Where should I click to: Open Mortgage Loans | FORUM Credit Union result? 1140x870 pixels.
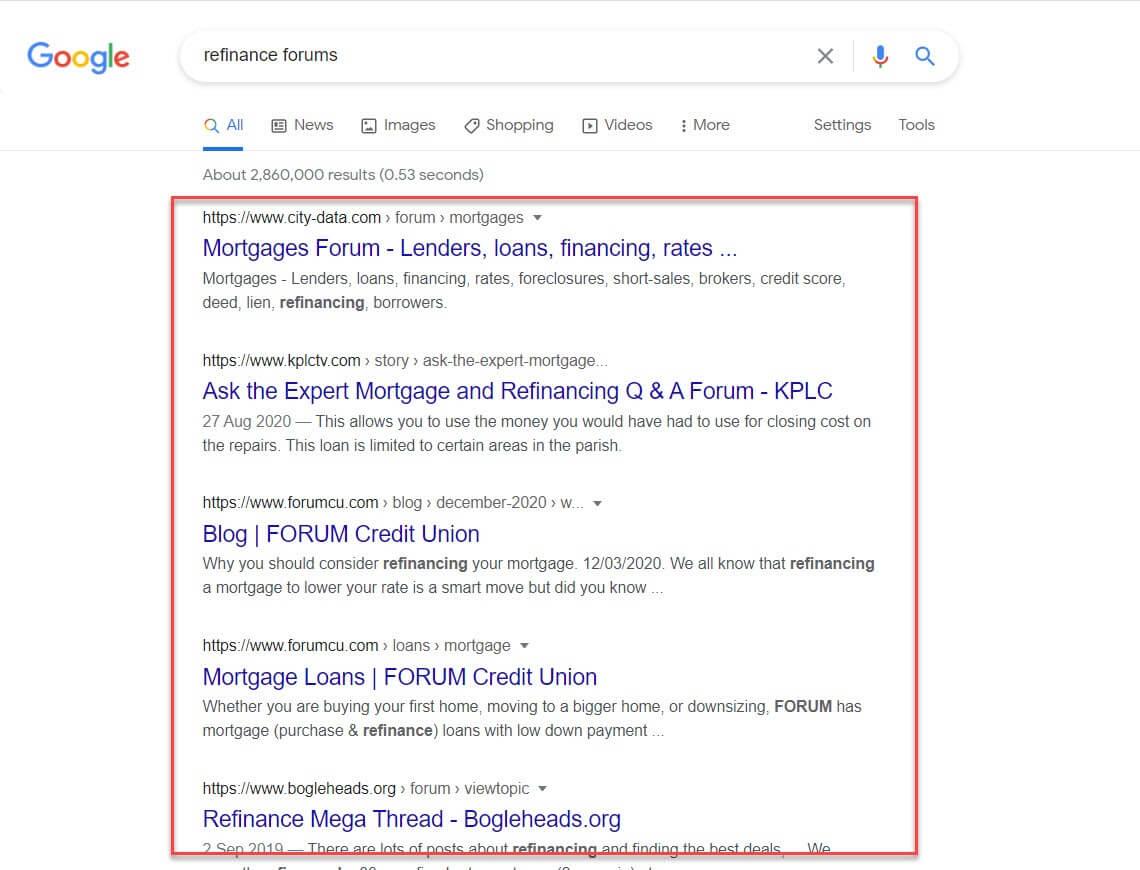point(400,677)
